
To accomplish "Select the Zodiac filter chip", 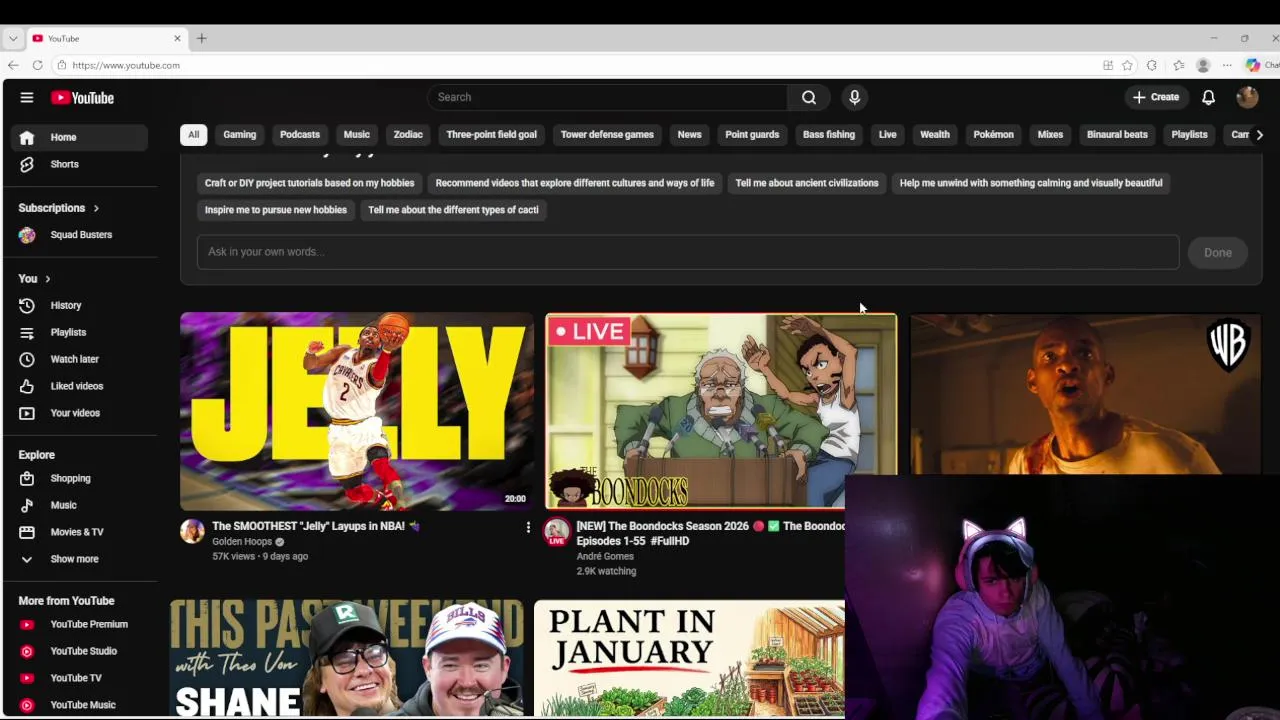I will [x=408, y=134].
